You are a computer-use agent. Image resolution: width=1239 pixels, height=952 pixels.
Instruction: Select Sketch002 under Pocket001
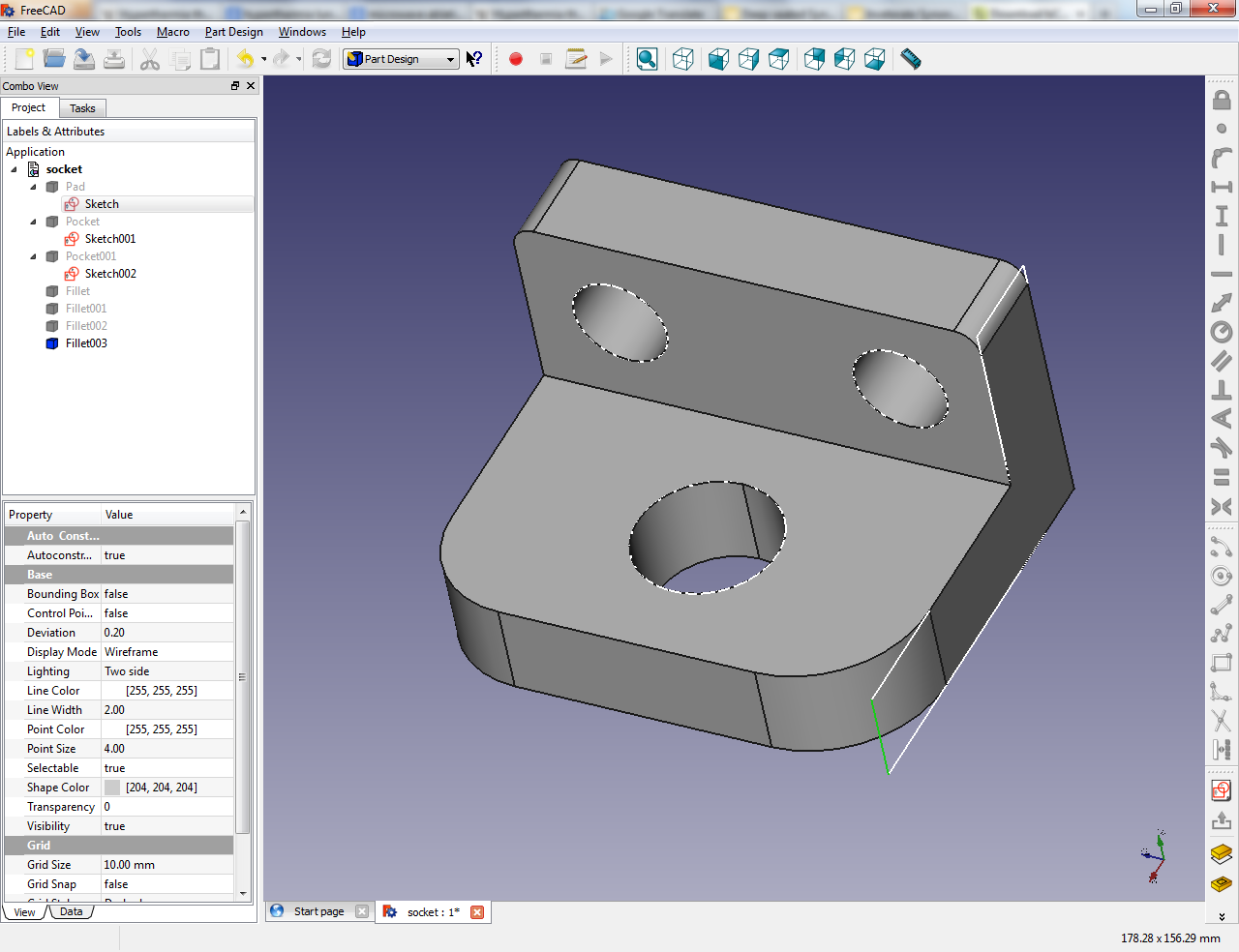click(x=109, y=273)
